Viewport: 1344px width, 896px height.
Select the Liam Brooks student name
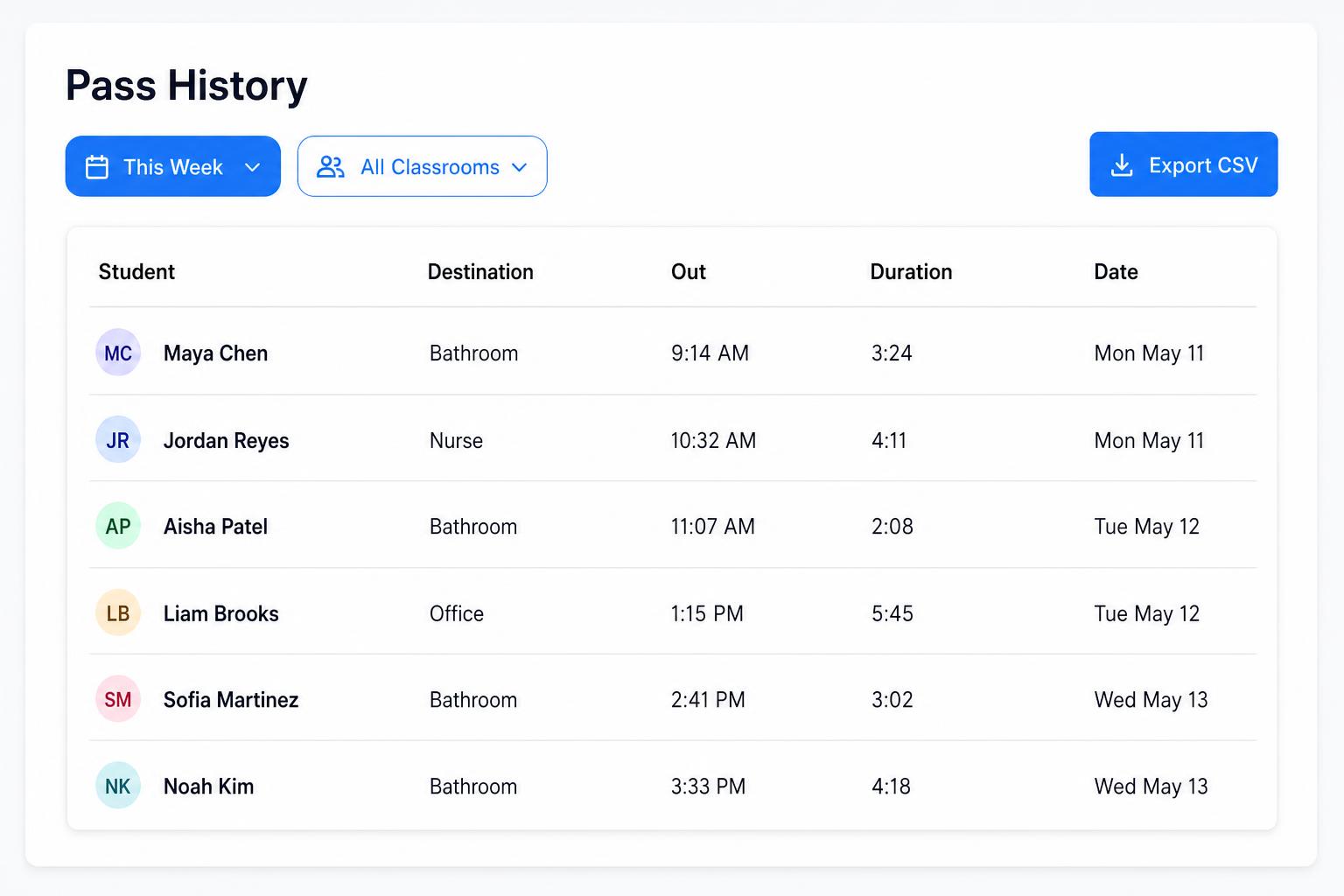pos(220,614)
